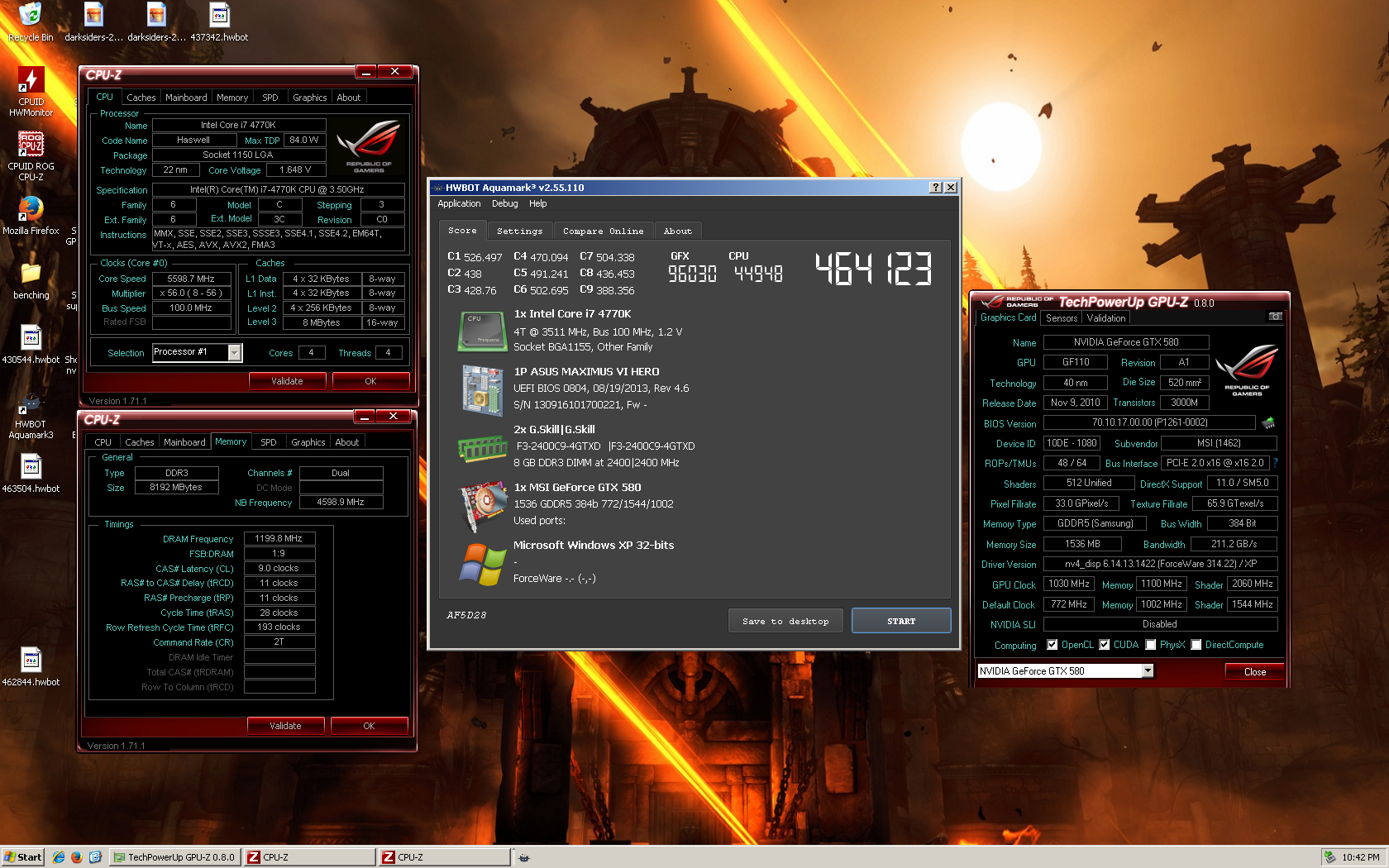Open Validation tab in GPU-Z
1389x868 pixels.
1106,318
